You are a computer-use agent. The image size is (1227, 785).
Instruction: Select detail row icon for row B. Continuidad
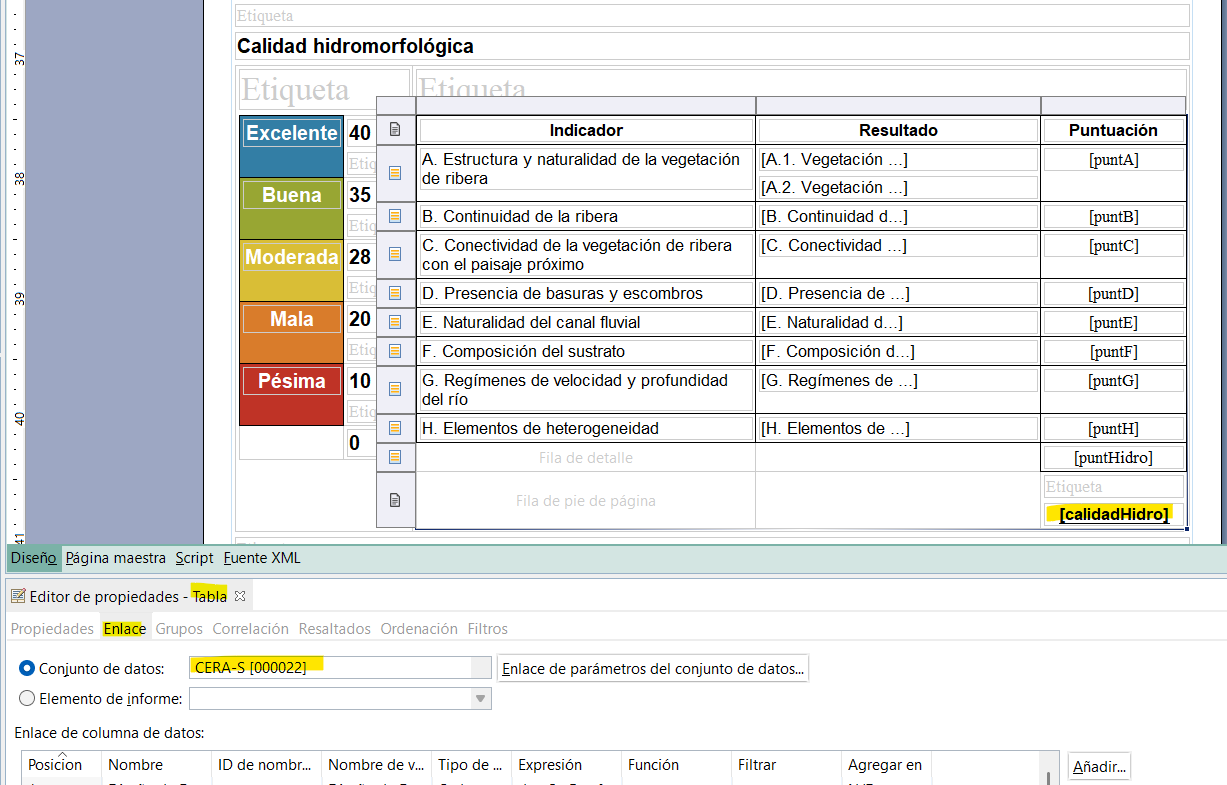(395, 216)
